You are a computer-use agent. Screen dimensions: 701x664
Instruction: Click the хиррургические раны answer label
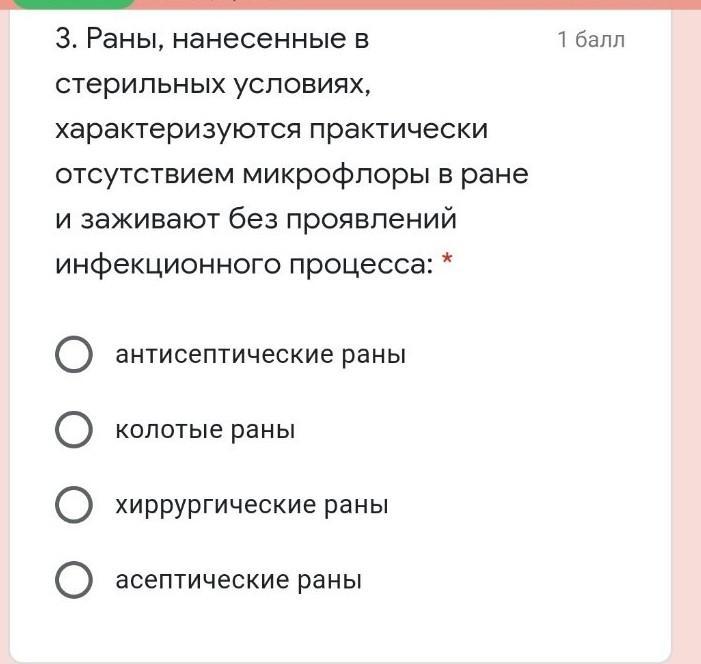click(x=252, y=505)
